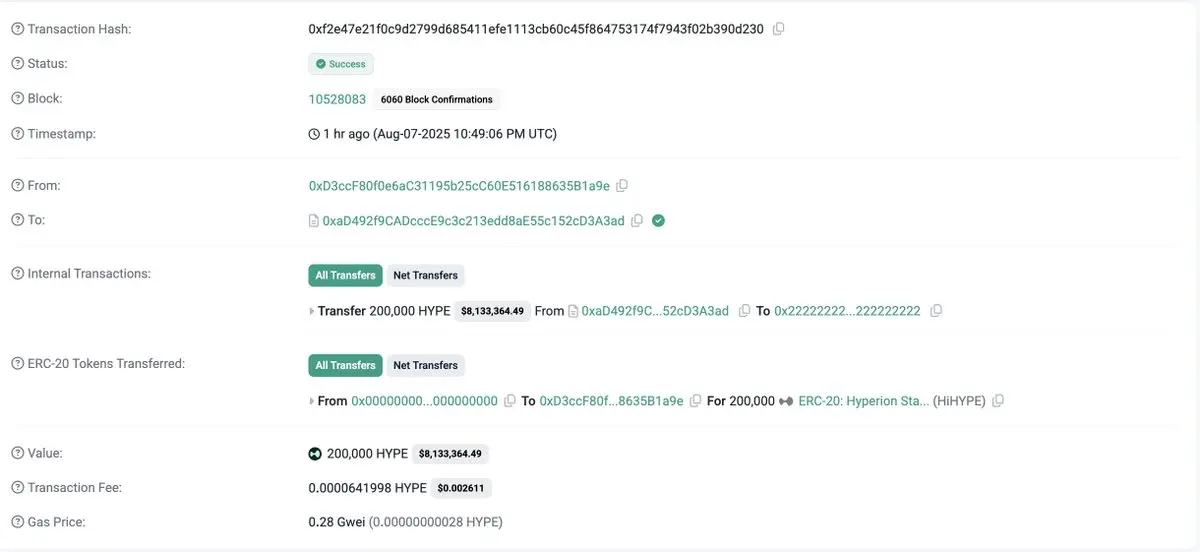The width and height of the screenshot is (1200, 552).
Task: Copy the To contract address 0xaD492f9C
Action: point(636,220)
